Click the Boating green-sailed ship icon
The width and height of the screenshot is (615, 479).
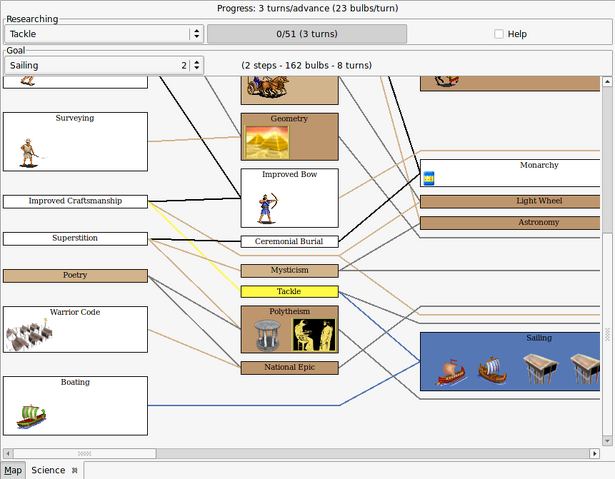click(31, 417)
